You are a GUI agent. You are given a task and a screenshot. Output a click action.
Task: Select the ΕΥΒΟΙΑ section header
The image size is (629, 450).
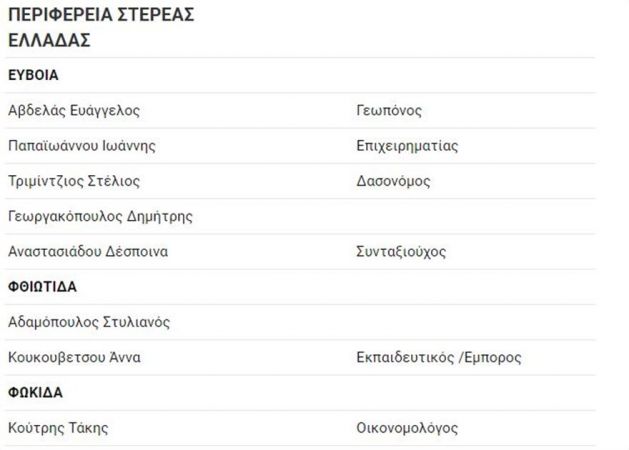click(x=33, y=75)
